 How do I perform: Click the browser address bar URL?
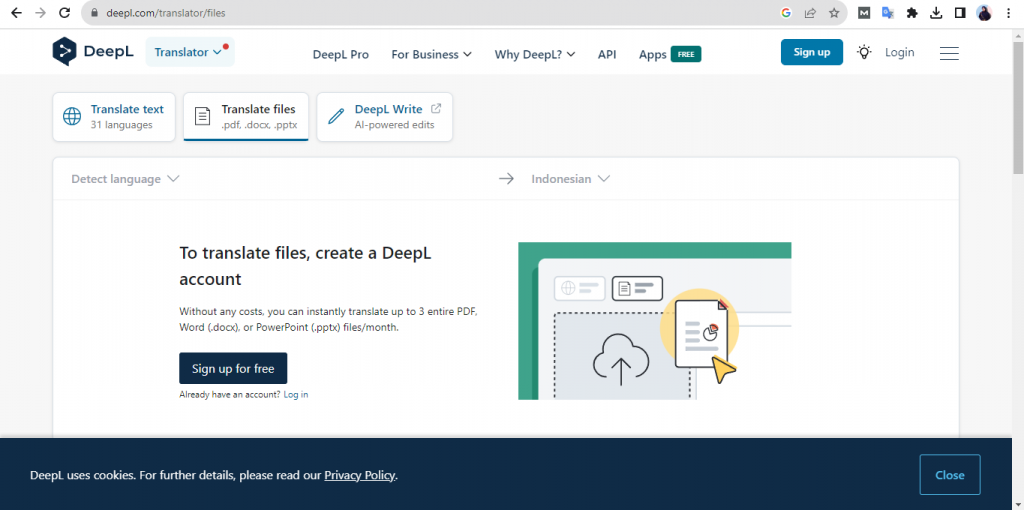pos(166,12)
